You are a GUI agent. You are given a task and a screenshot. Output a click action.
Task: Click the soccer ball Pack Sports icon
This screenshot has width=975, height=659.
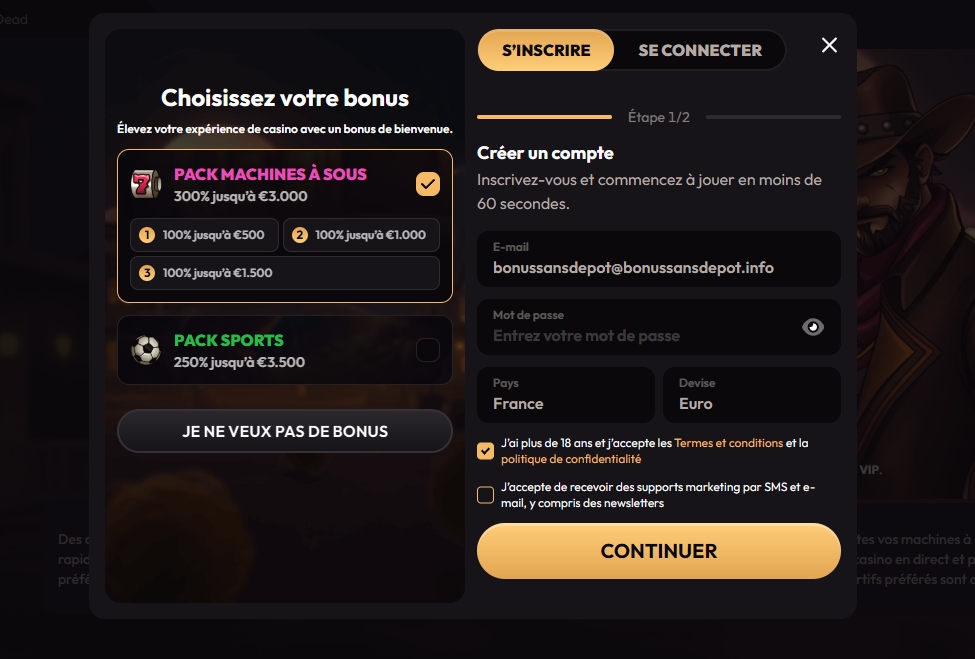point(146,350)
